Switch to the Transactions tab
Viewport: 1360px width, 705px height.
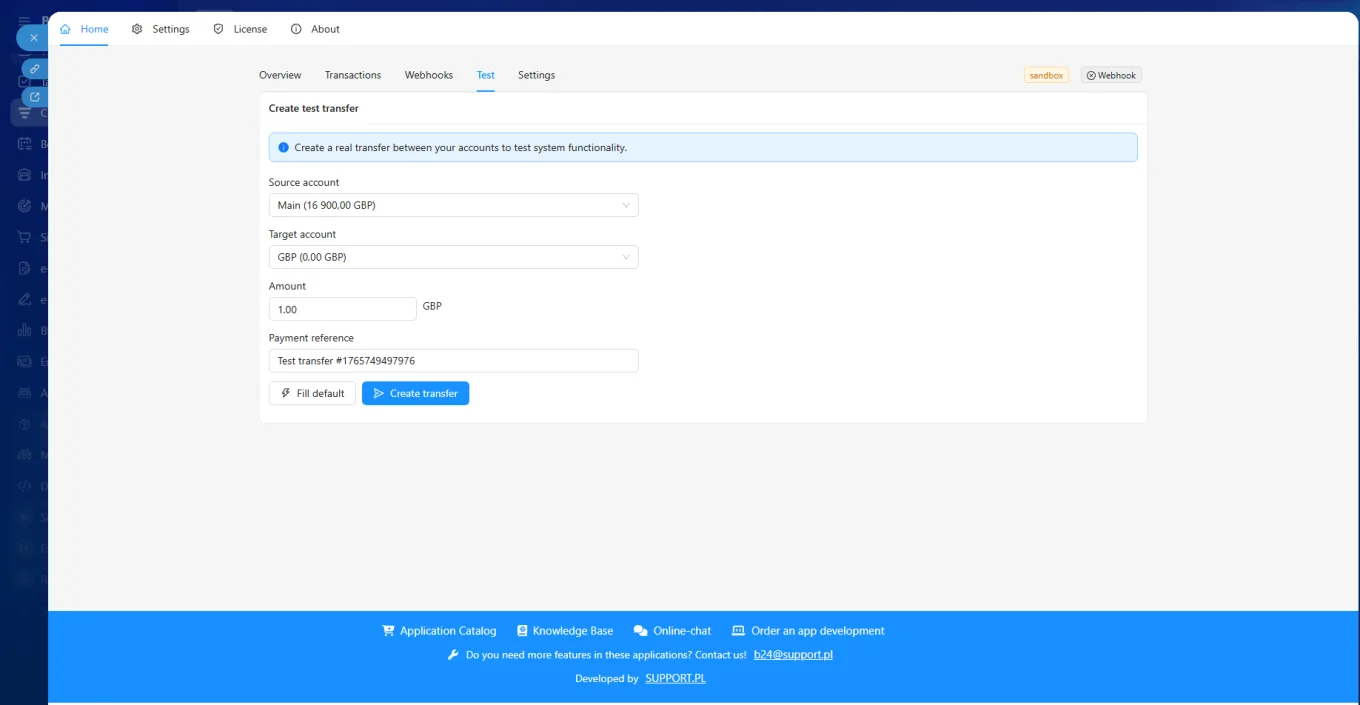pos(352,75)
